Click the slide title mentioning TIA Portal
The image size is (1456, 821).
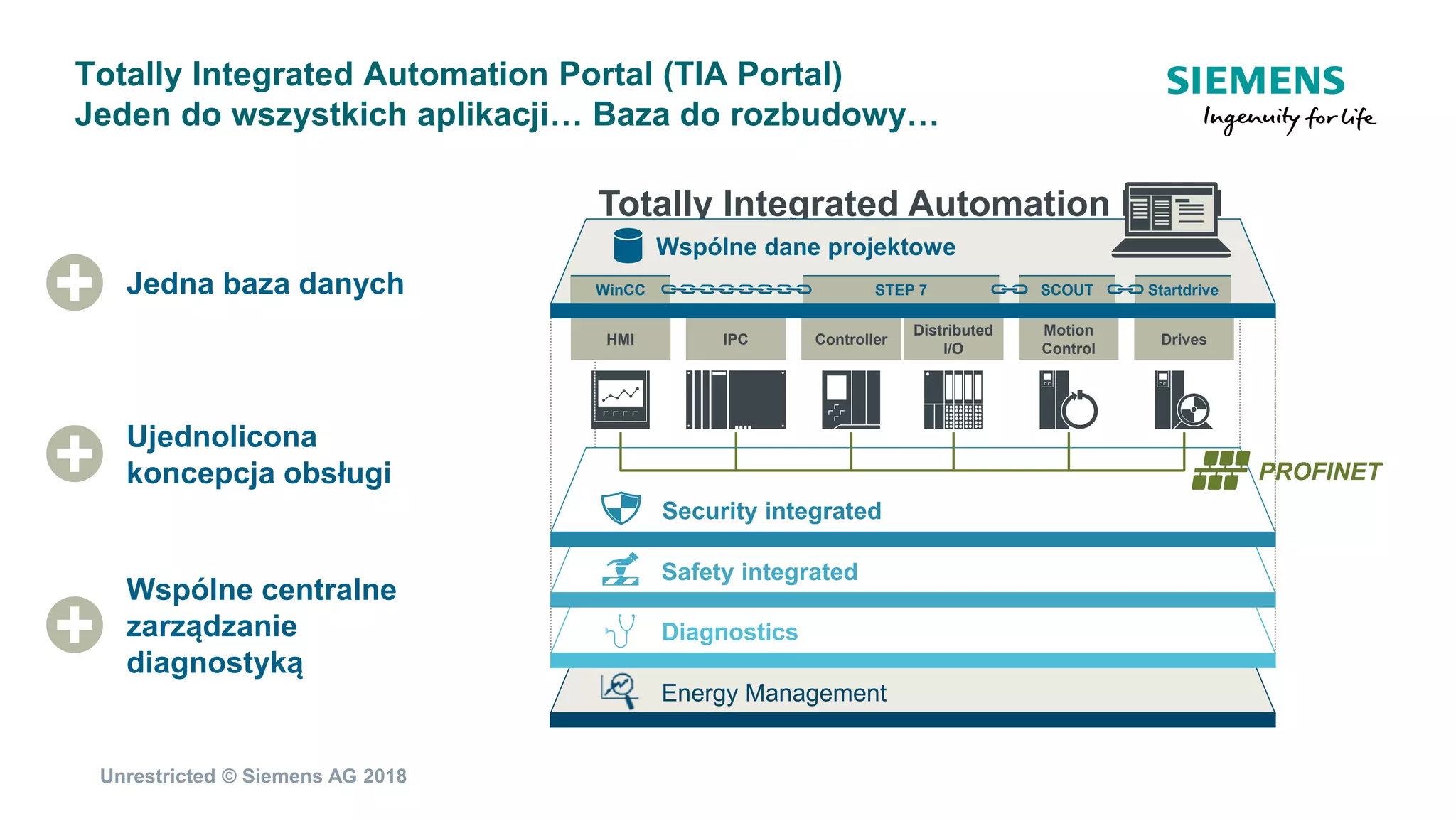459,75
